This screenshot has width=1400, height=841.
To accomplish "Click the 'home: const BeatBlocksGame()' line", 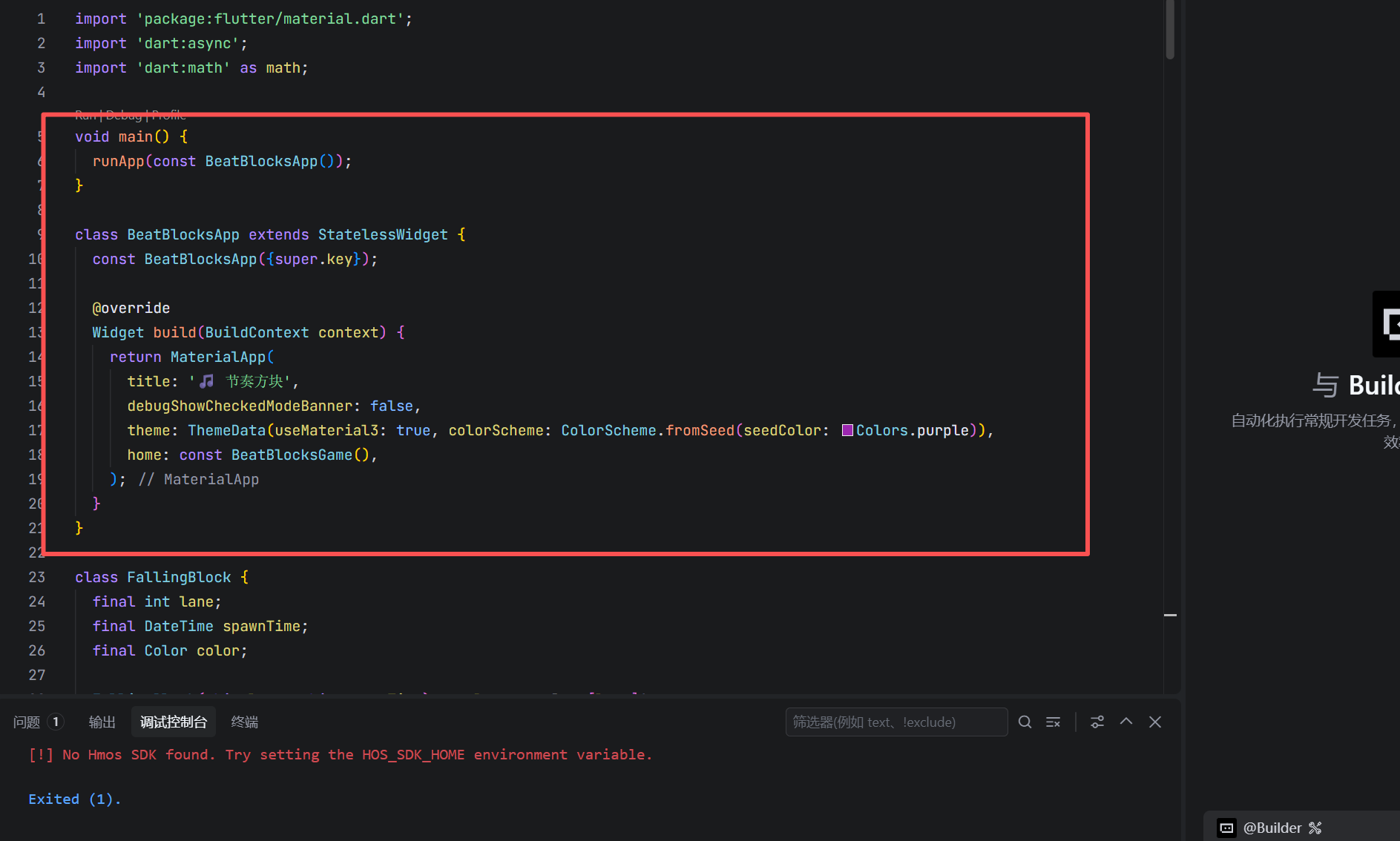I will (252, 455).
